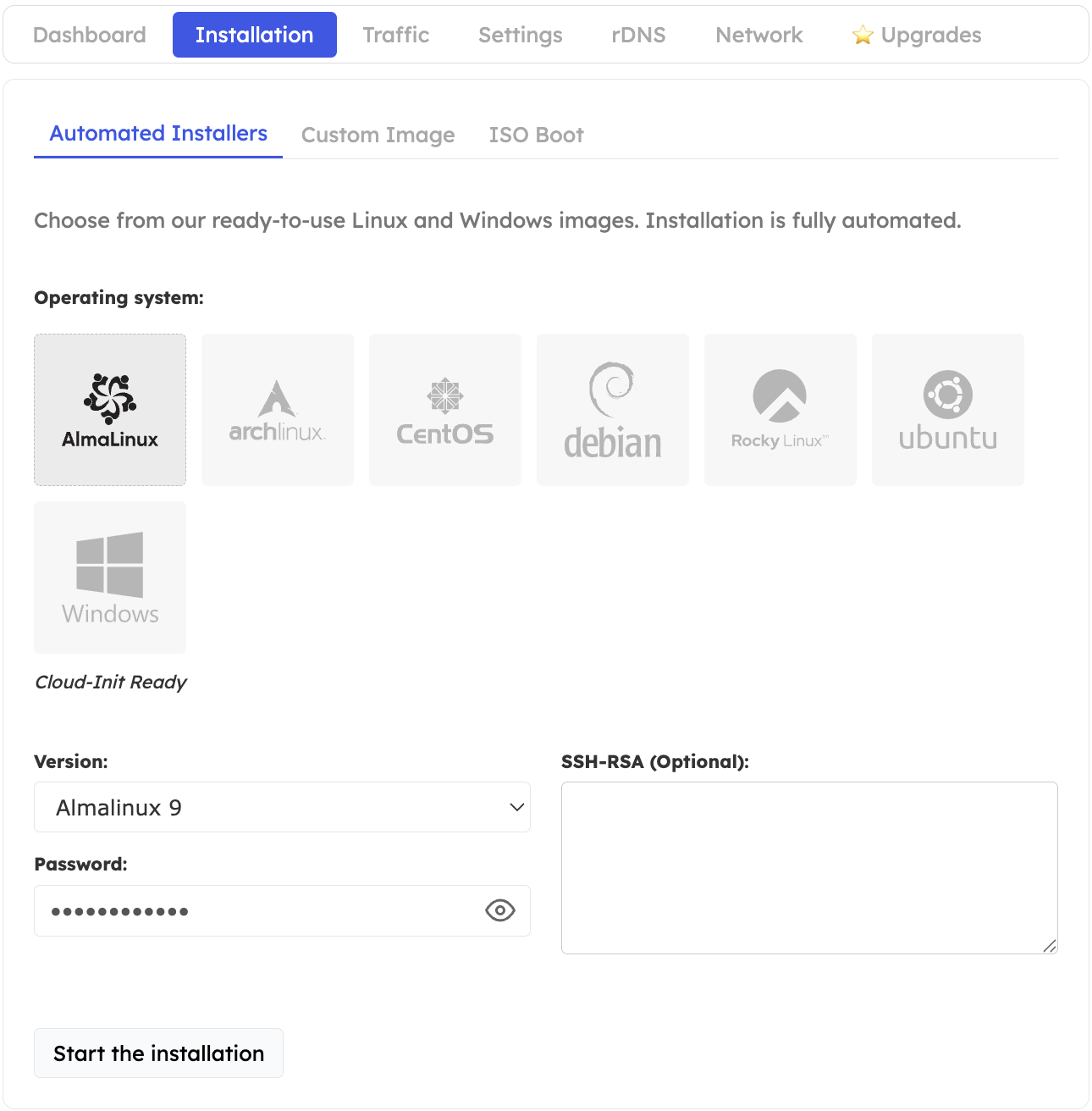Navigate to the rDNS section
1092x1111 pixels.
(637, 35)
